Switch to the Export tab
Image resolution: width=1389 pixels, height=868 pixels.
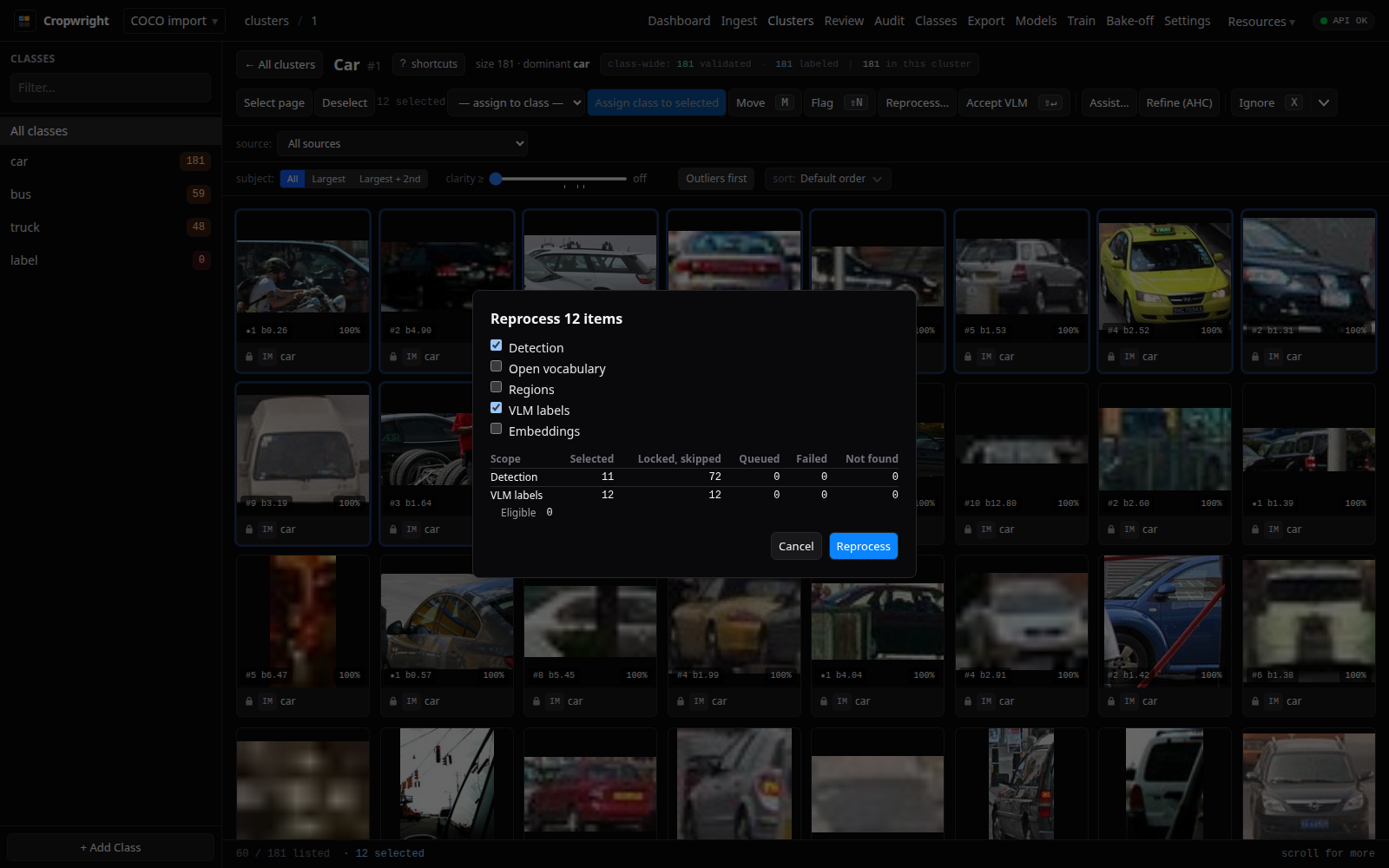[986, 21]
